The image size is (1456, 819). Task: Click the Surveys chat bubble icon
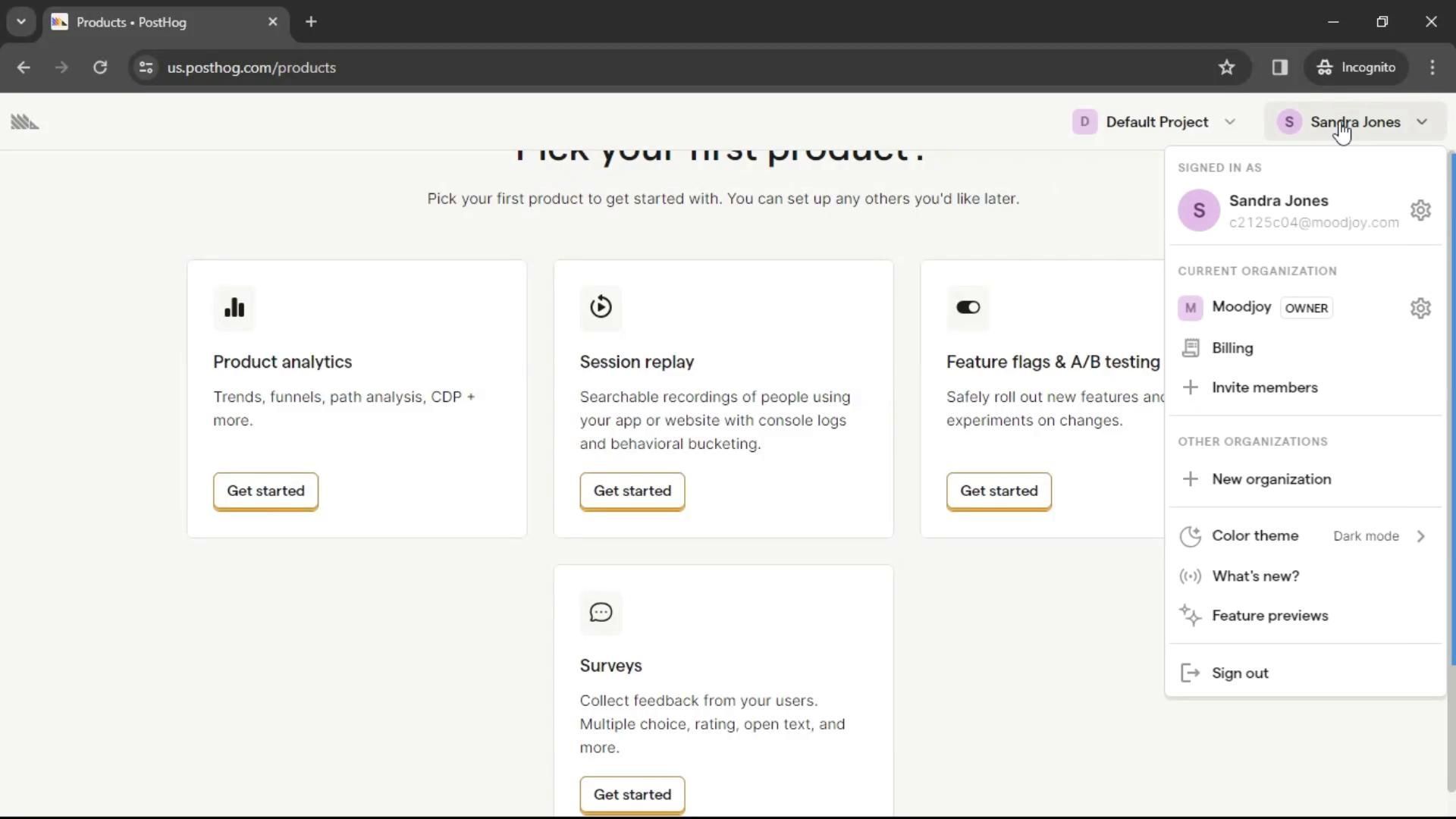coord(601,612)
